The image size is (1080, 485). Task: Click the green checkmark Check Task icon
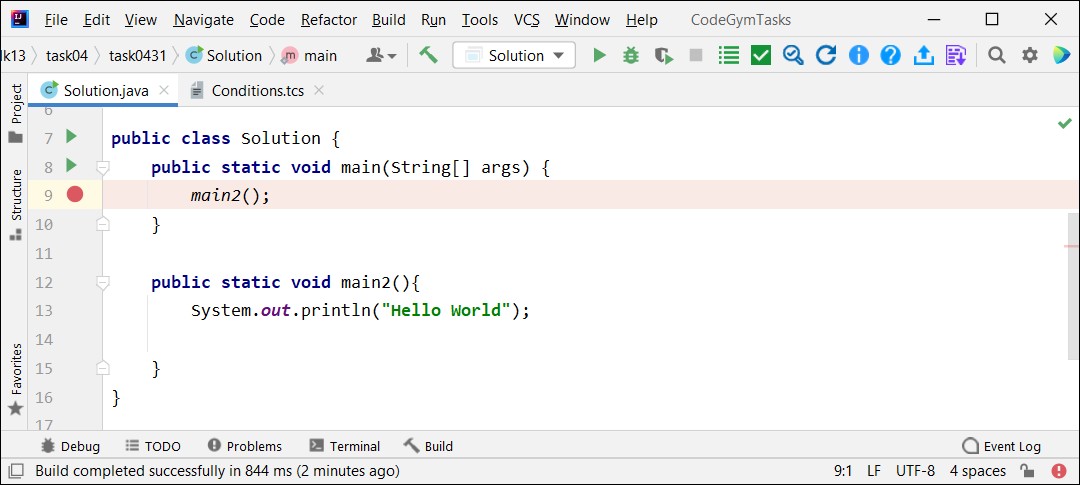pos(760,55)
